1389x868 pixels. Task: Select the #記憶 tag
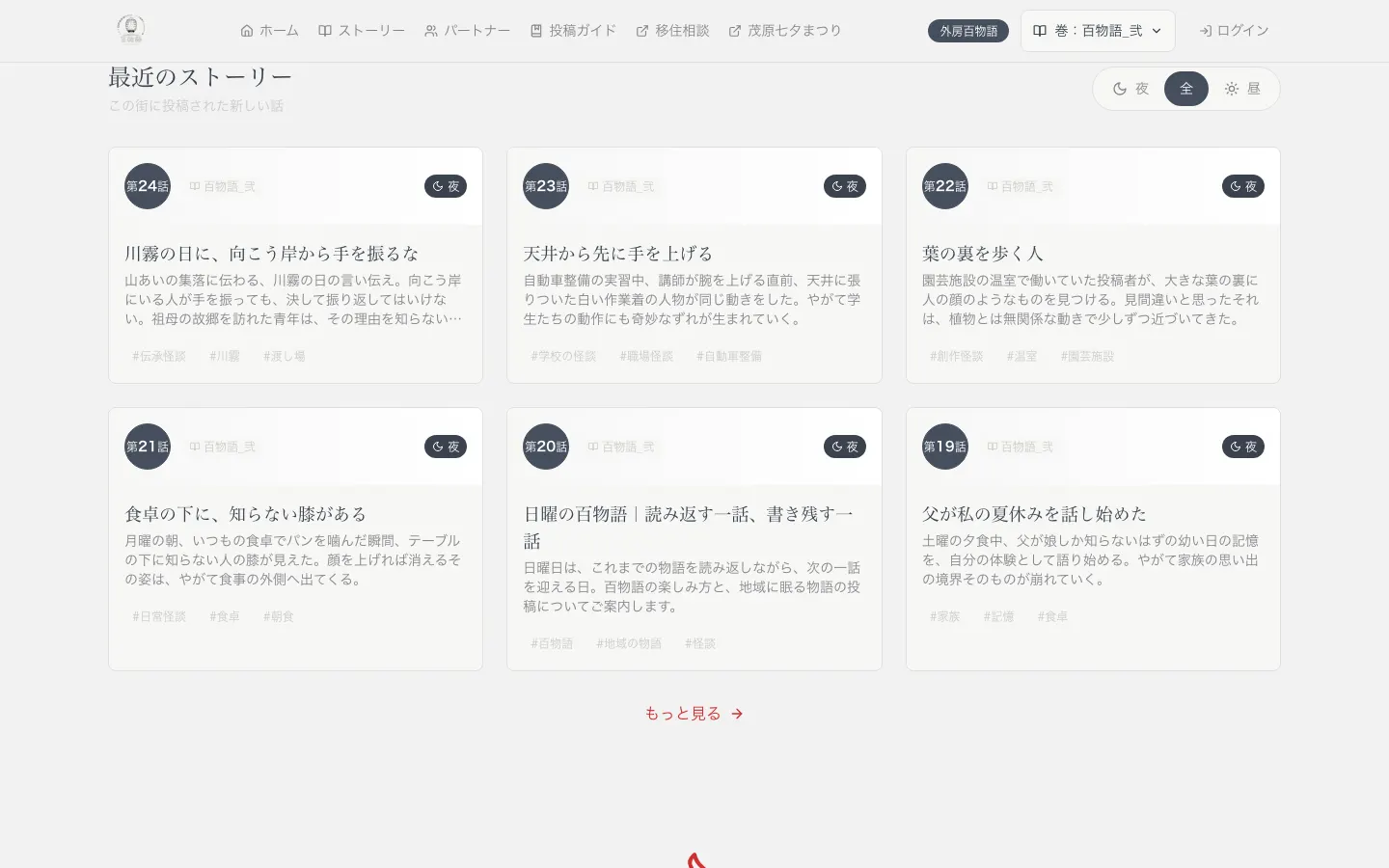pos(998,616)
